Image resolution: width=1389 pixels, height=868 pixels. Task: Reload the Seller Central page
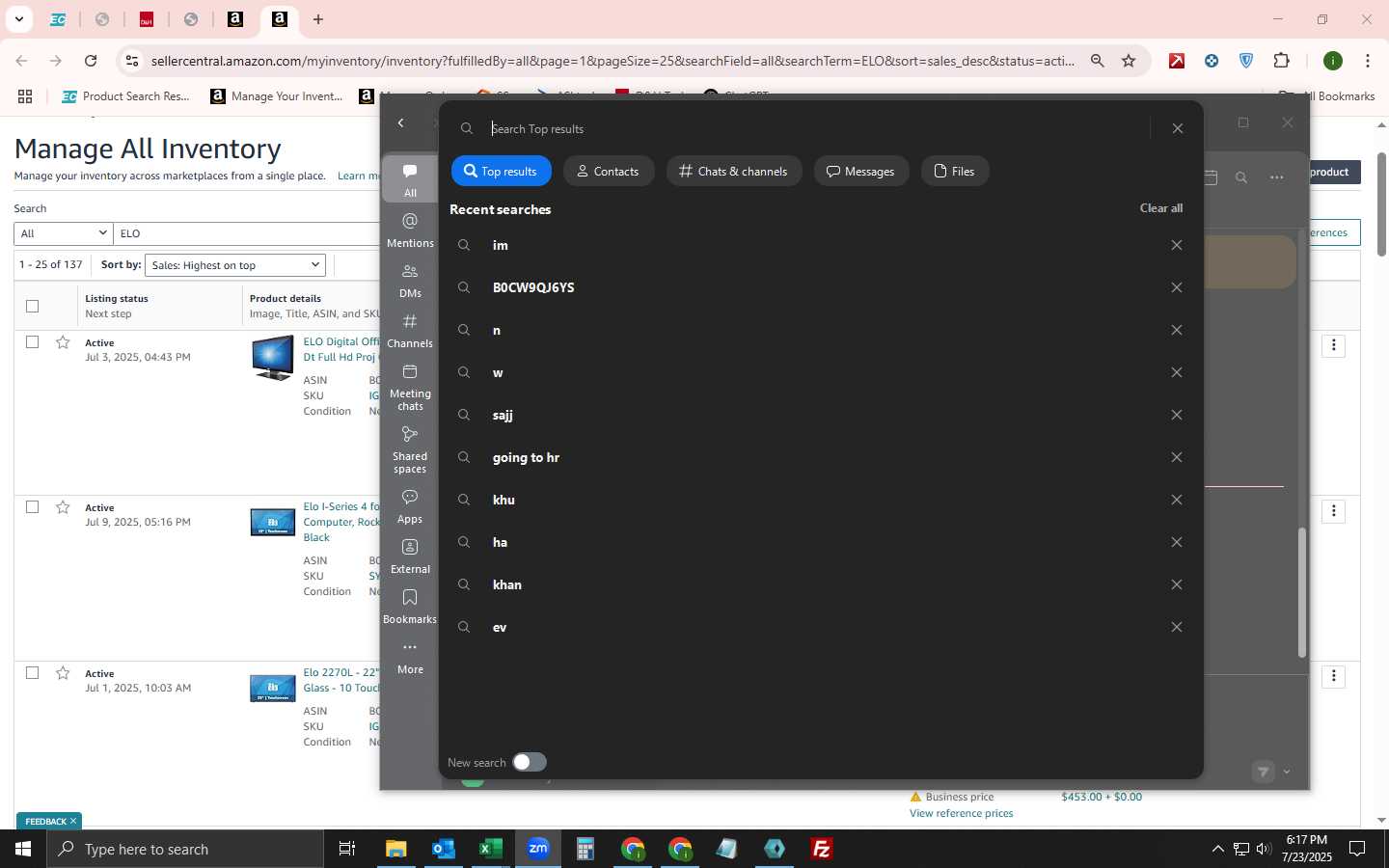(91, 61)
